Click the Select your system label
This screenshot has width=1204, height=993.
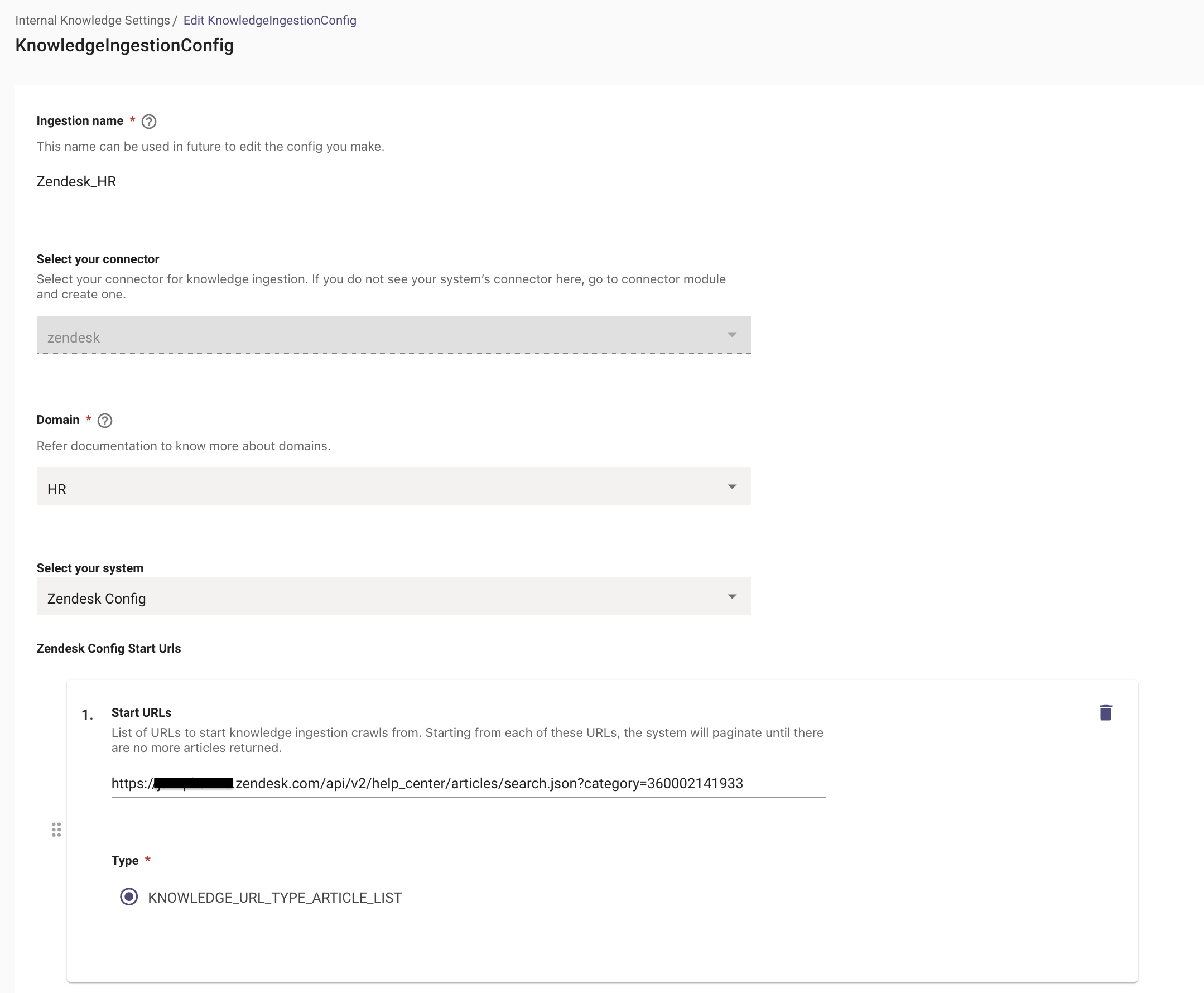(90, 568)
